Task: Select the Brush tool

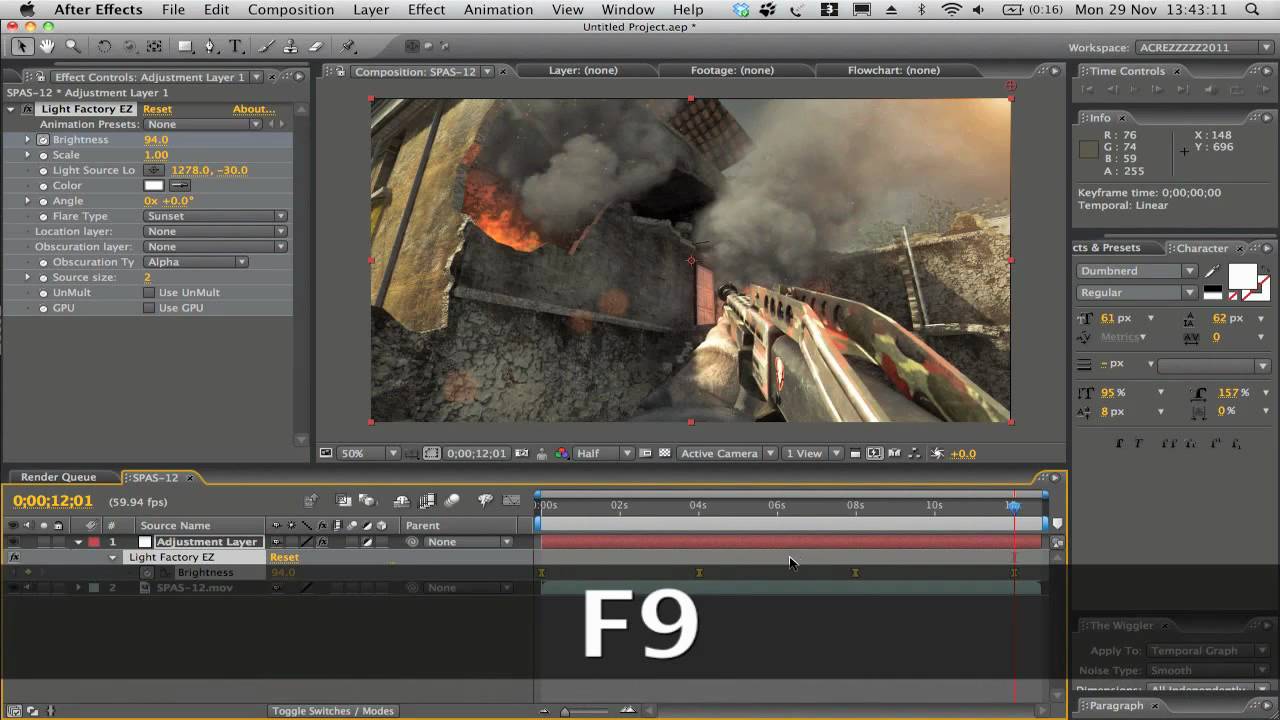Action: tap(267, 46)
